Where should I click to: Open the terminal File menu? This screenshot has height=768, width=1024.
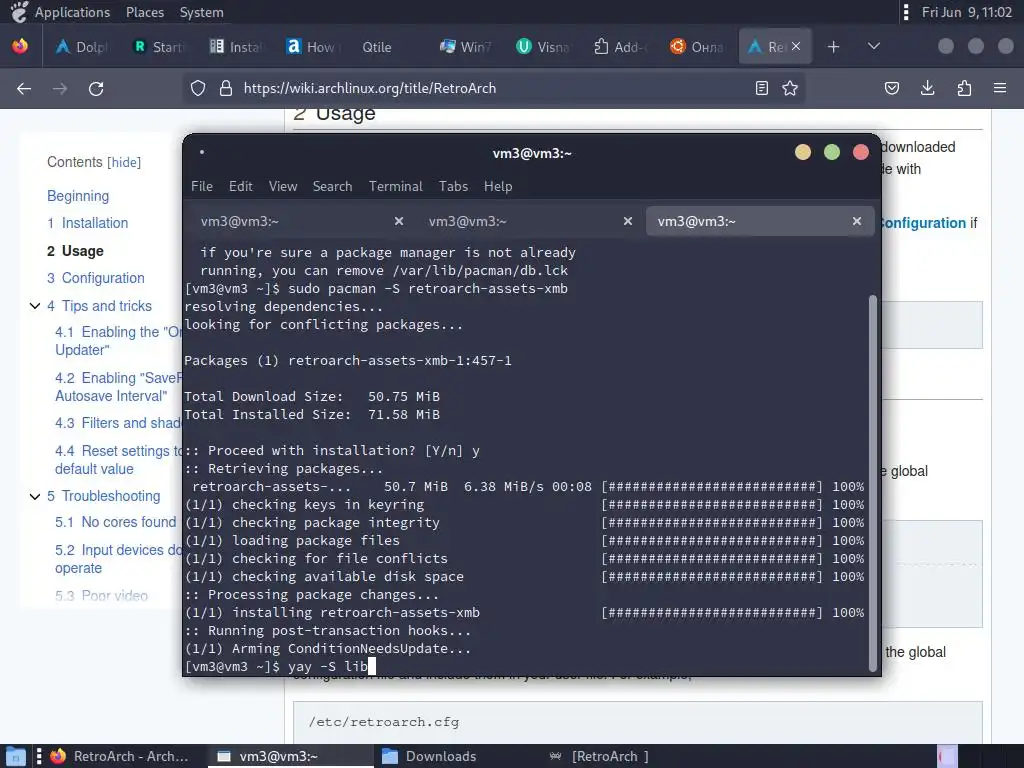(202, 186)
